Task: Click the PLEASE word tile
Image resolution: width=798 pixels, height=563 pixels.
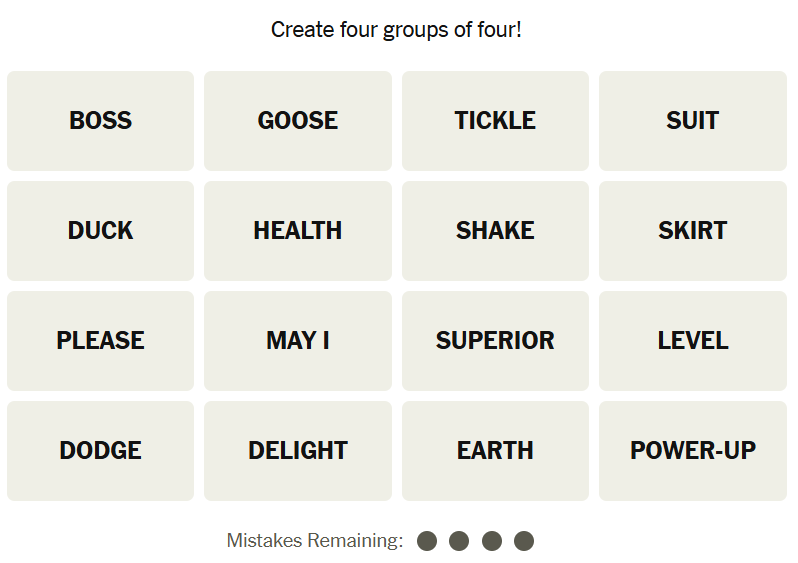Action: pyautogui.click(x=100, y=341)
